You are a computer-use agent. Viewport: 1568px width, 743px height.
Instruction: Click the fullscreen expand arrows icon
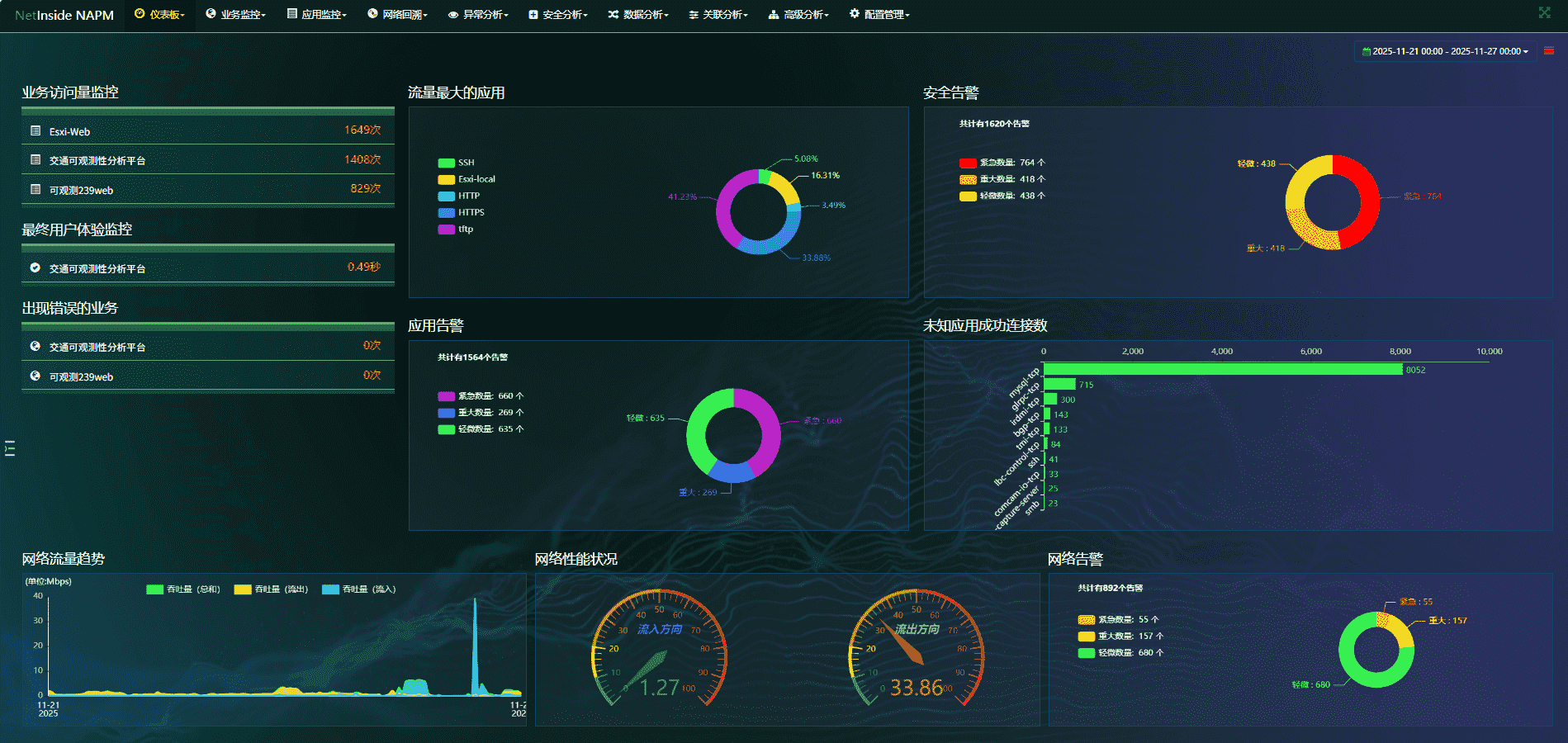coord(1544,12)
